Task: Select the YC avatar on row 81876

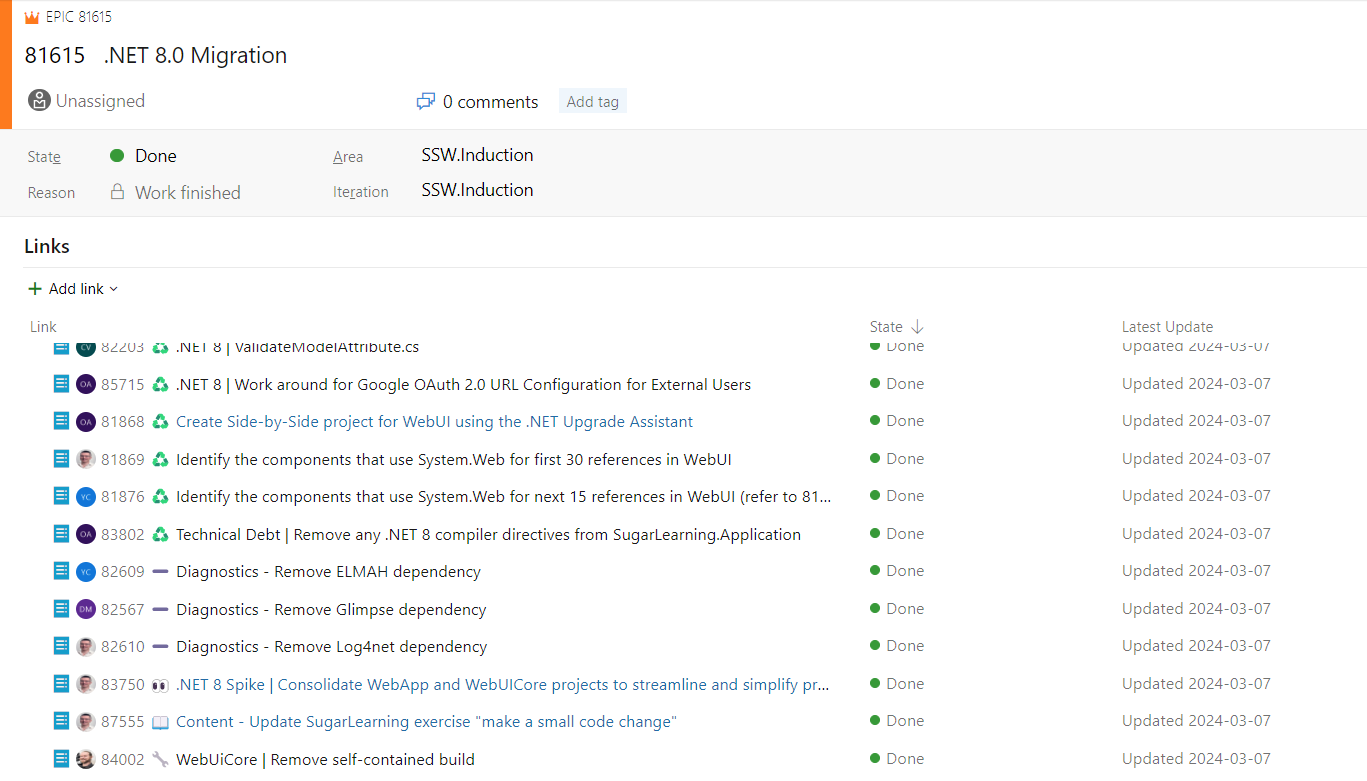Action: (86, 497)
